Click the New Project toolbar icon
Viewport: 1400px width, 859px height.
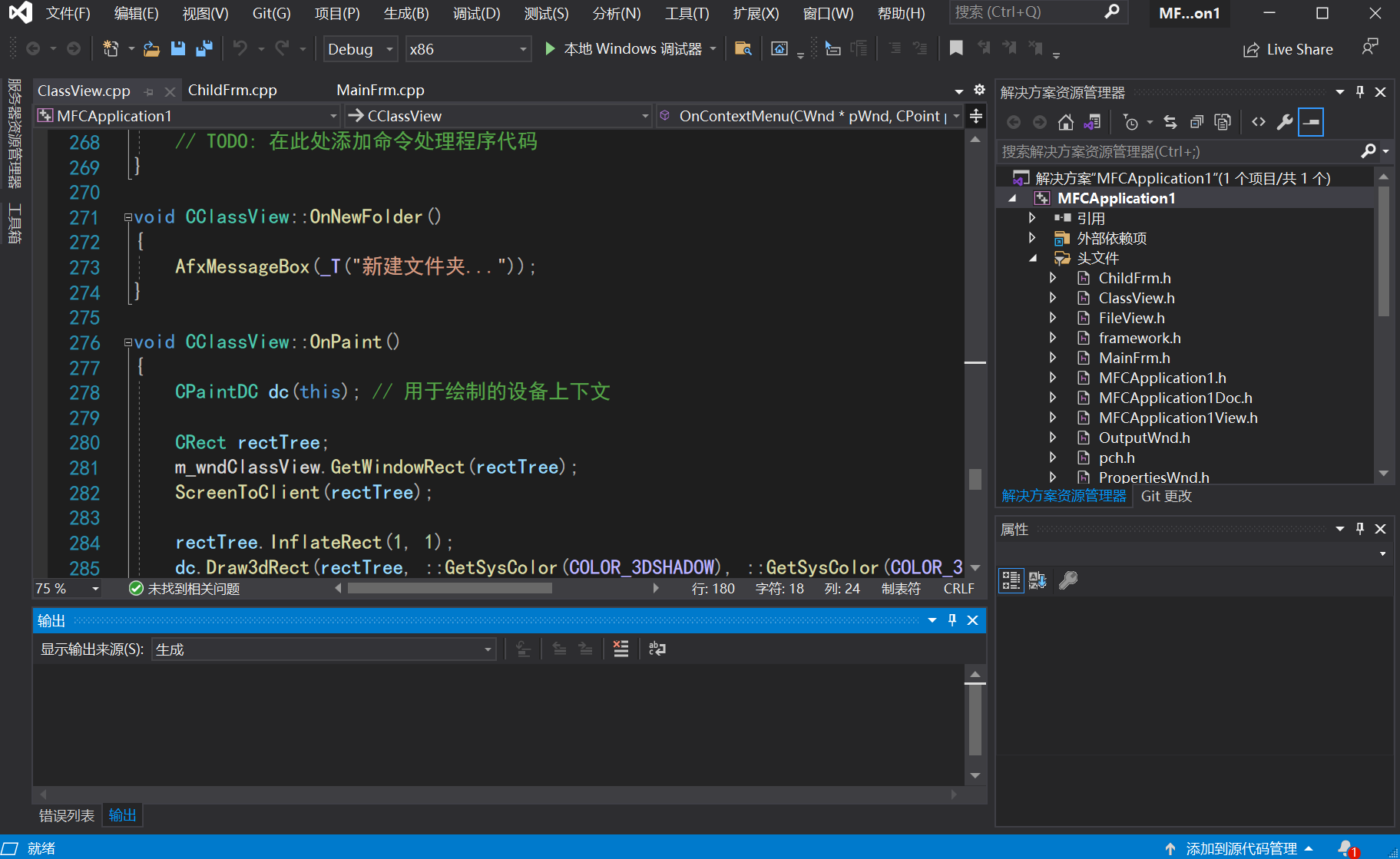click(111, 49)
